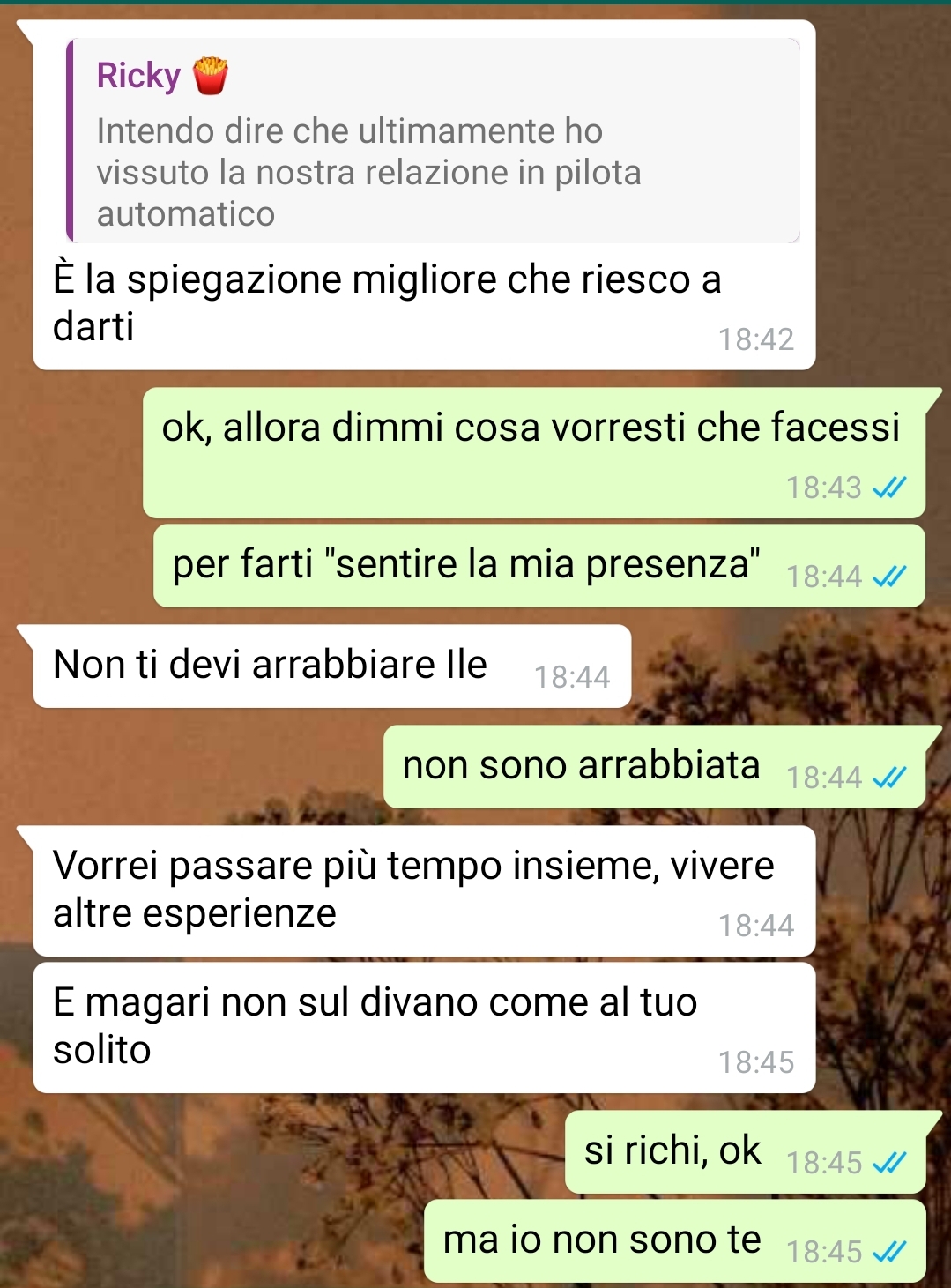This screenshot has width=951, height=1288.
Task: Tap the double-check on "non sono arrabbiata"
Action: 888,778
